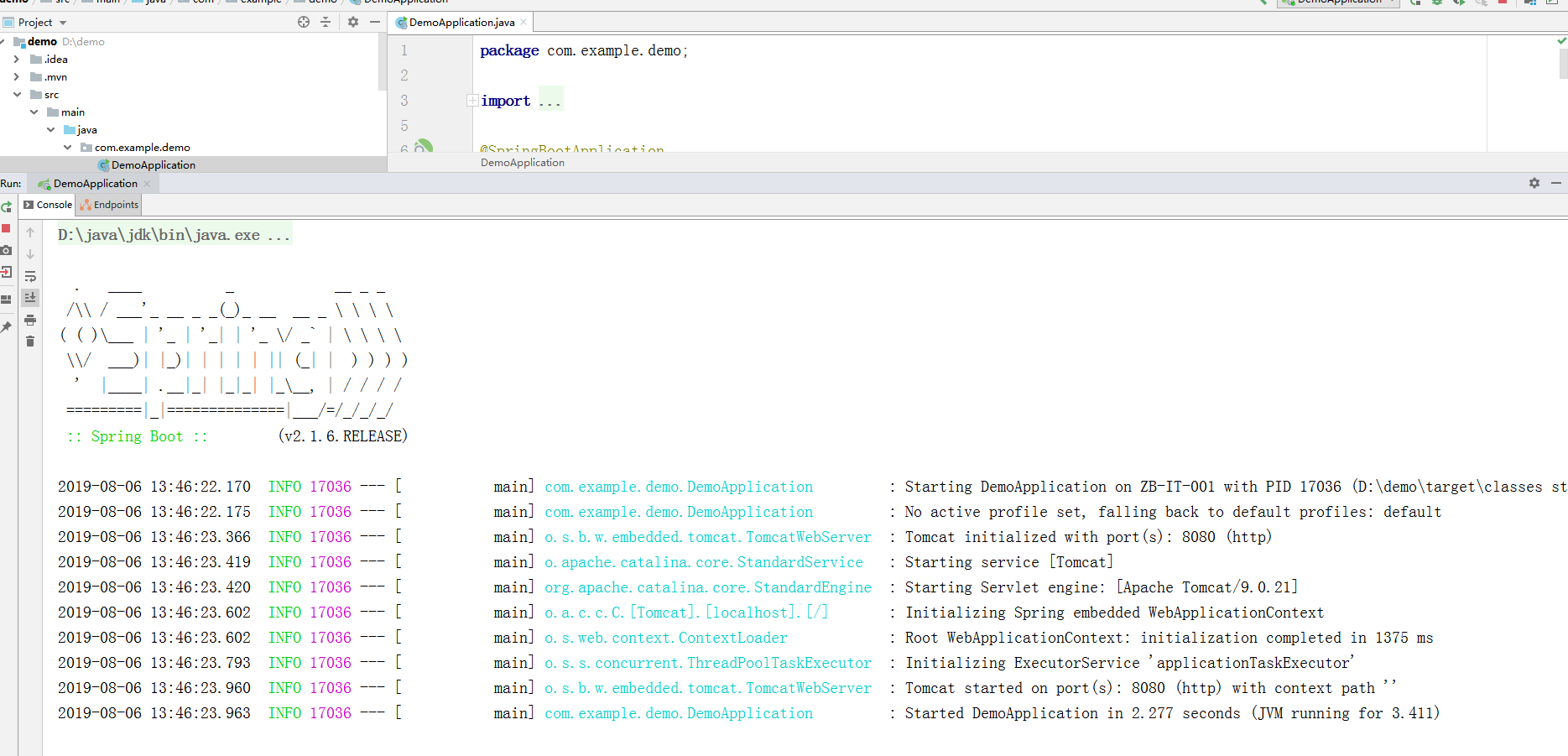
Task: Stop the running DemoApplication process
Action: tap(6, 228)
